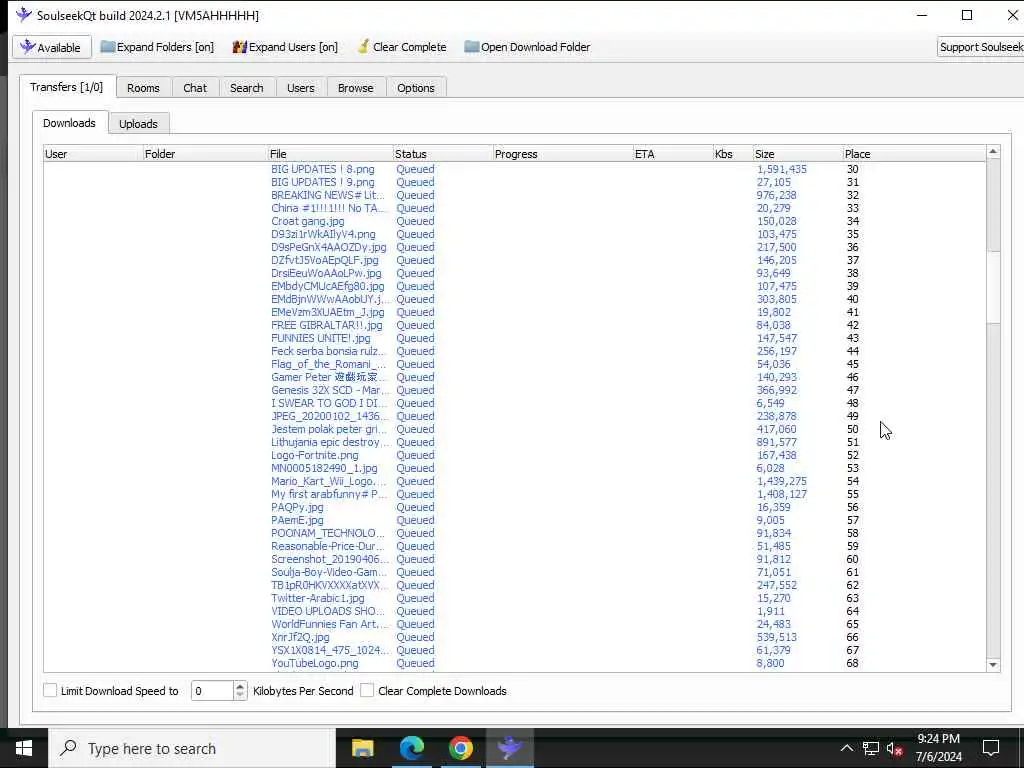Select YouTubeLogo.png in the list

click(315, 663)
